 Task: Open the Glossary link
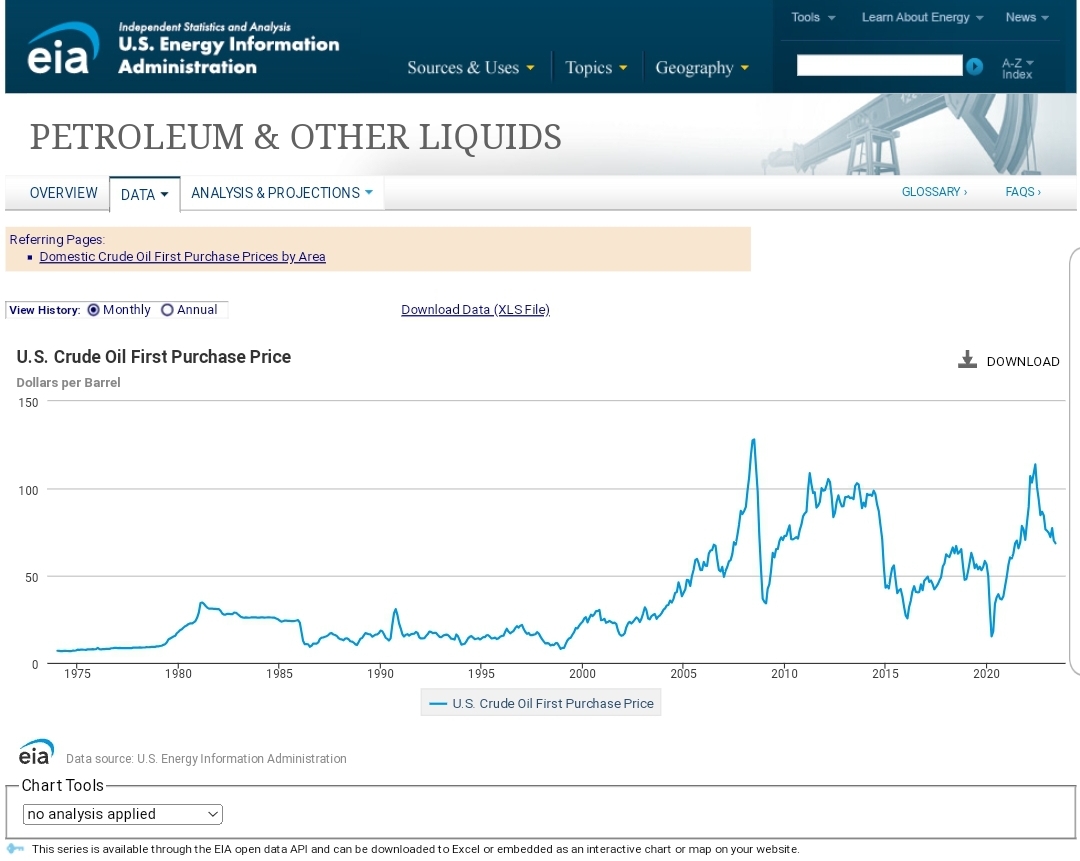[x=934, y=192]
